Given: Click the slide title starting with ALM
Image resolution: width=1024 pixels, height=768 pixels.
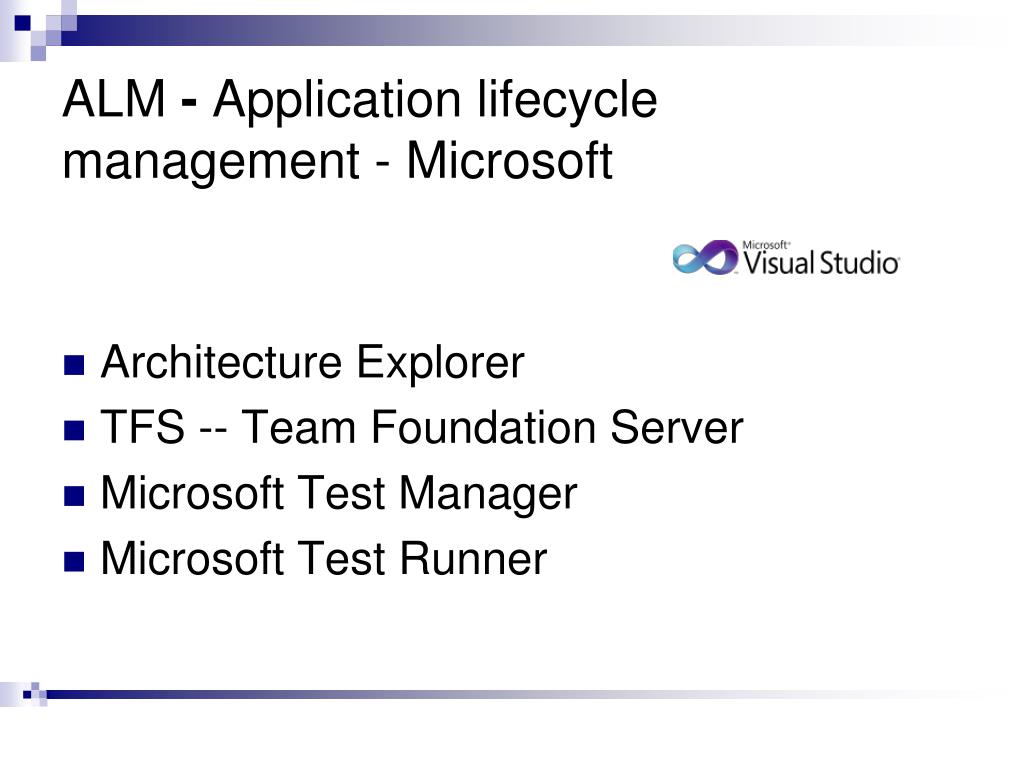Looking at the screenshot, I should point(360,129).
